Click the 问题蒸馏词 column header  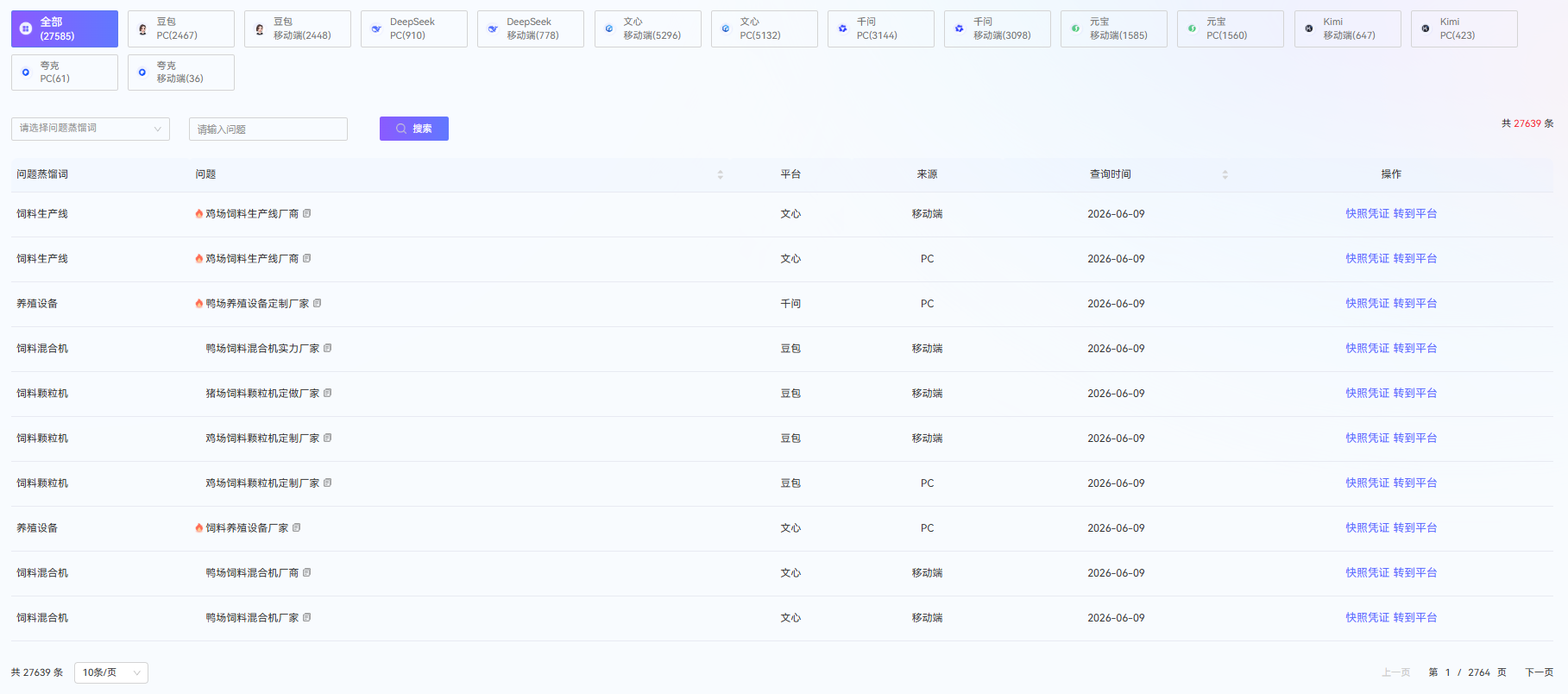point(42,174)
